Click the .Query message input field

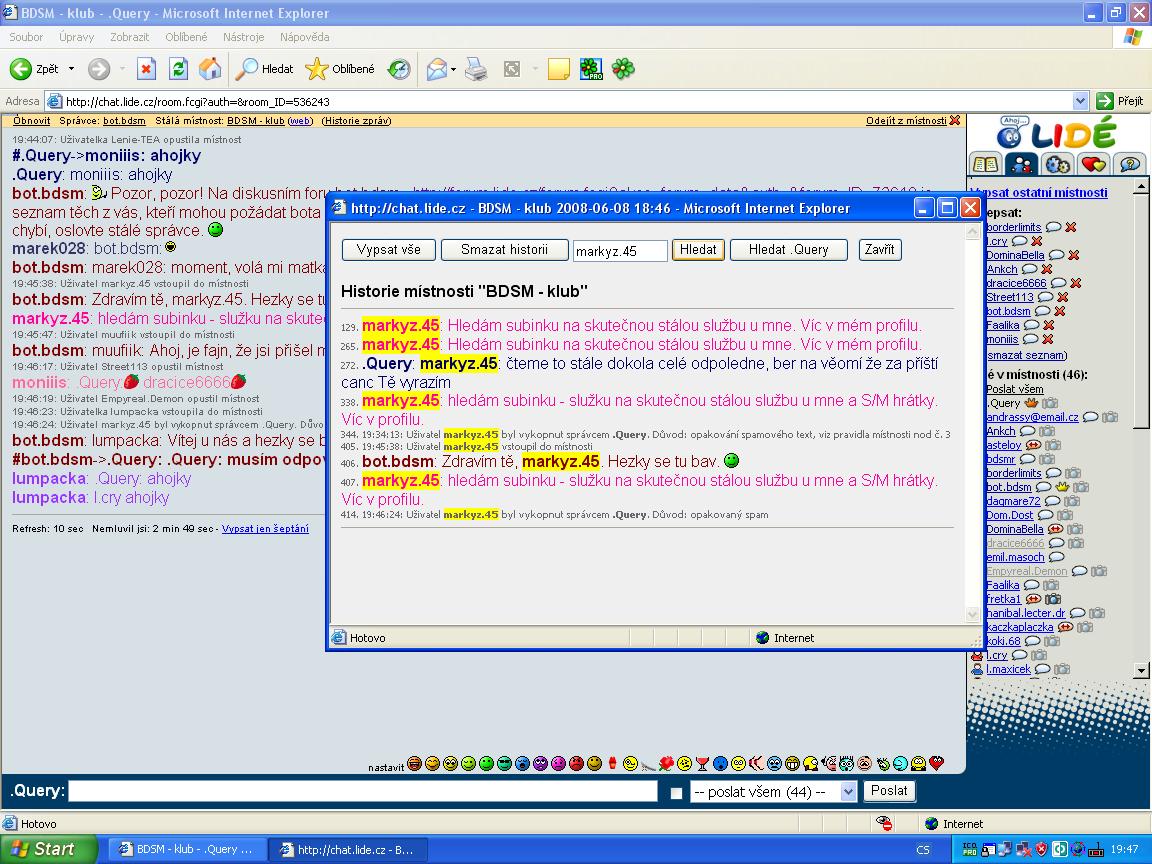tap(363, 791)
